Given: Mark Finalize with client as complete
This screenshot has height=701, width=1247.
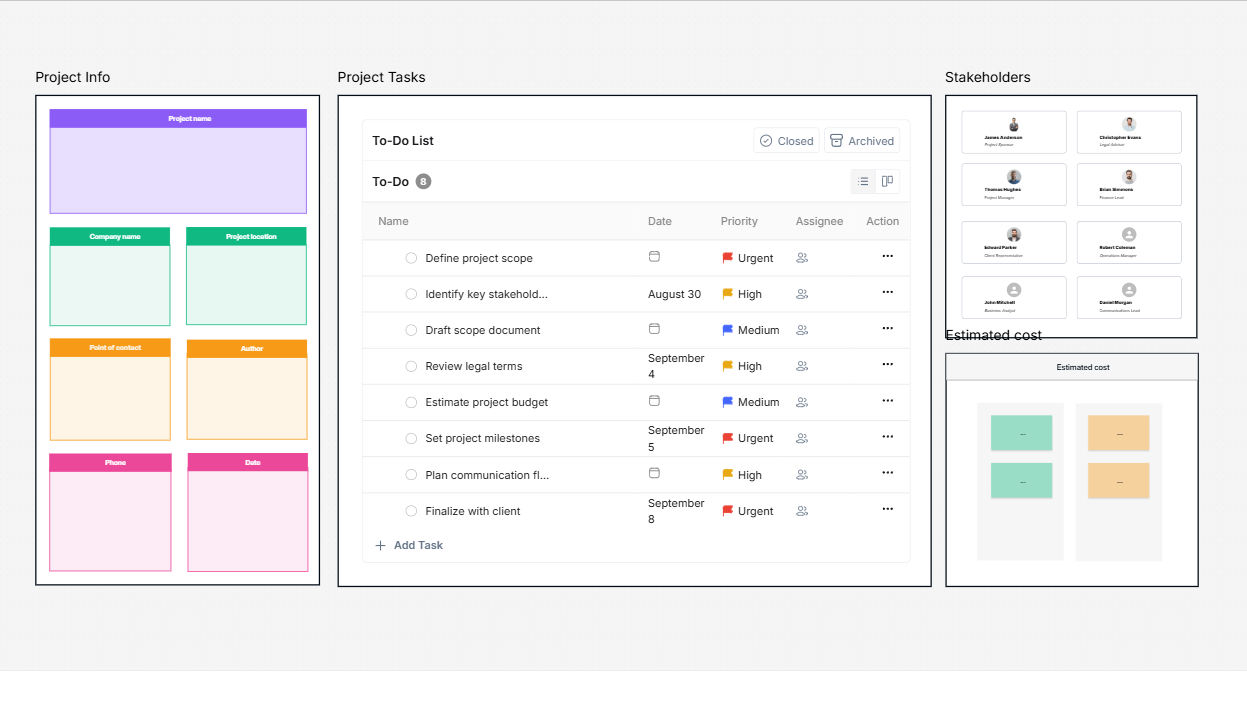Looking at the screenshot, I should (411, 511).
